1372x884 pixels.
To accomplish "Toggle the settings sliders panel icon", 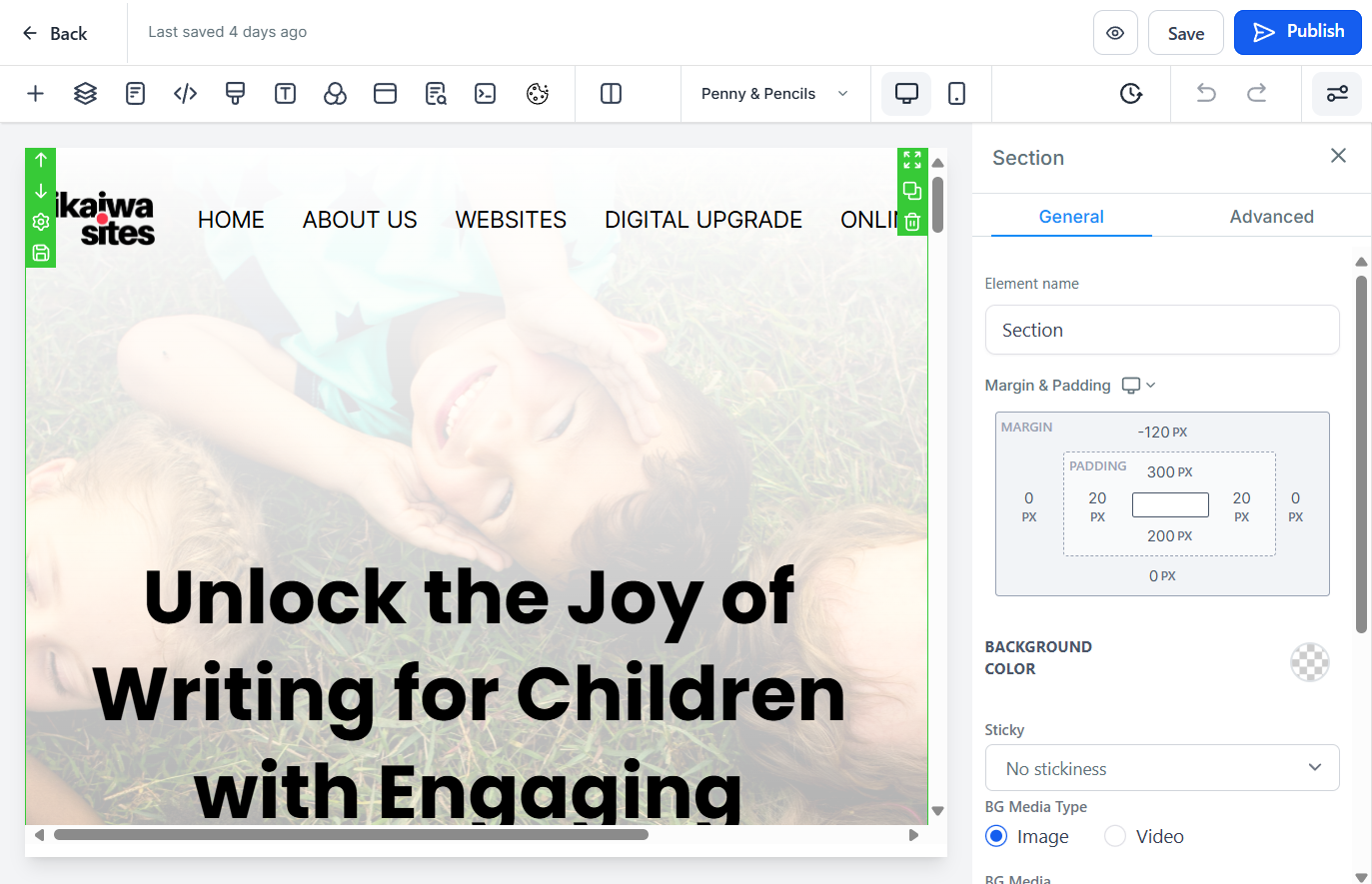I will 1337,94.
